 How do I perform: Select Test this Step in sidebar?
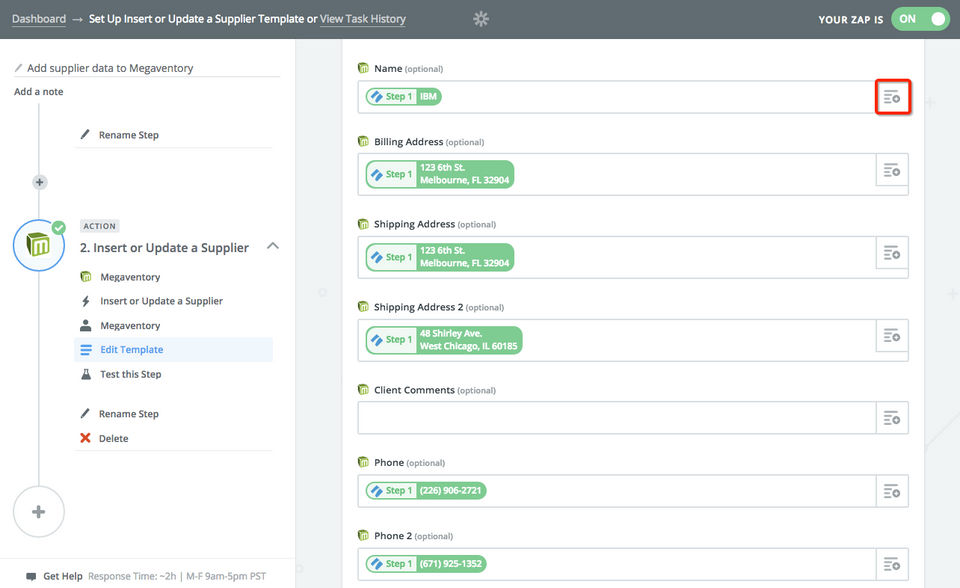[130, 374]
